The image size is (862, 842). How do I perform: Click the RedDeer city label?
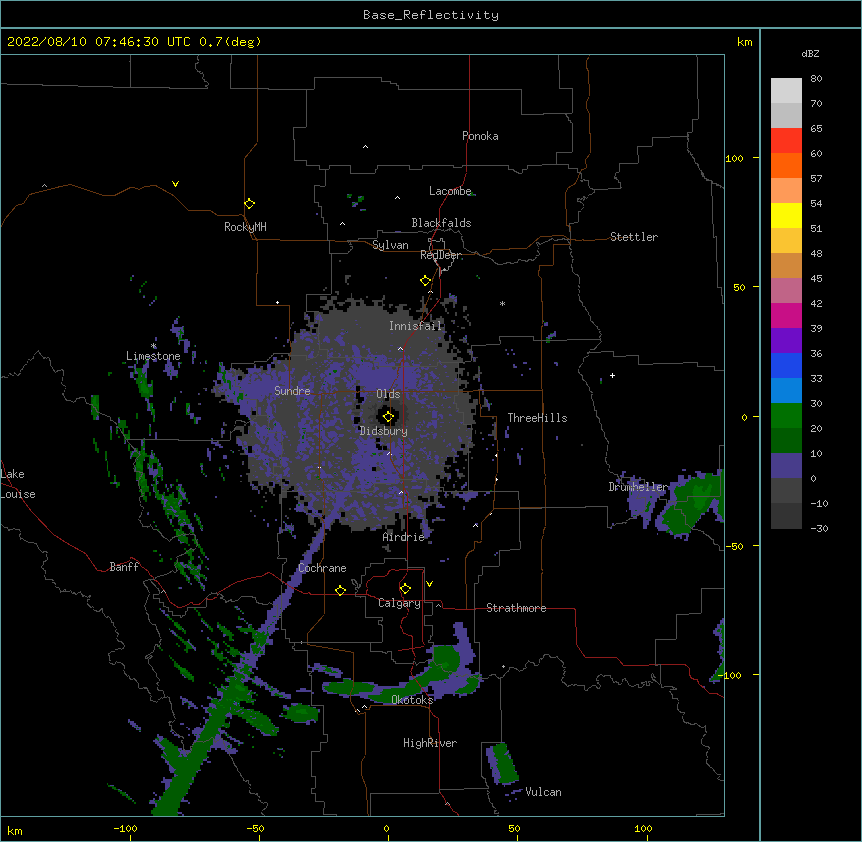click(x=440, y=255)
